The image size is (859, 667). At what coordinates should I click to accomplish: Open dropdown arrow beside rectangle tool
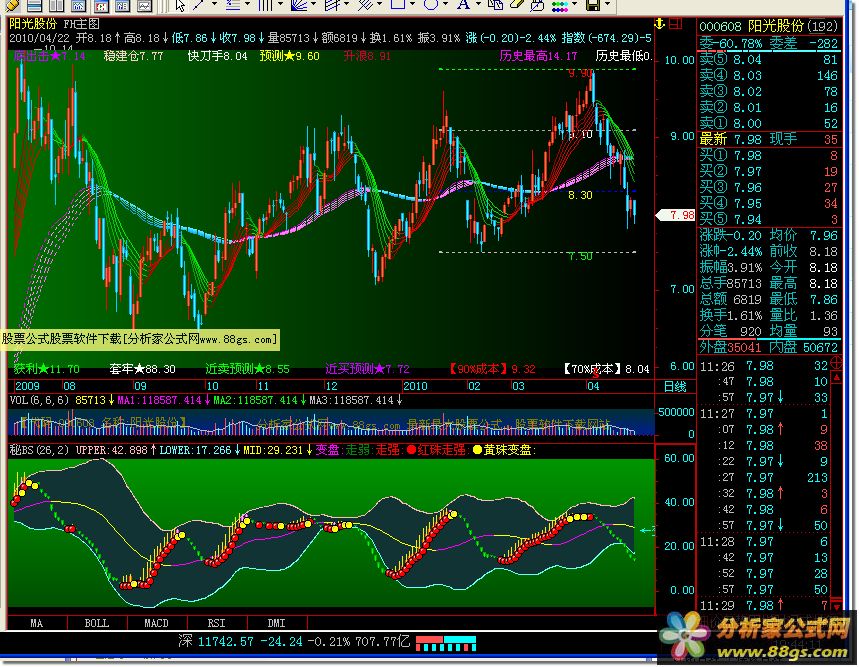click(413, 5)
